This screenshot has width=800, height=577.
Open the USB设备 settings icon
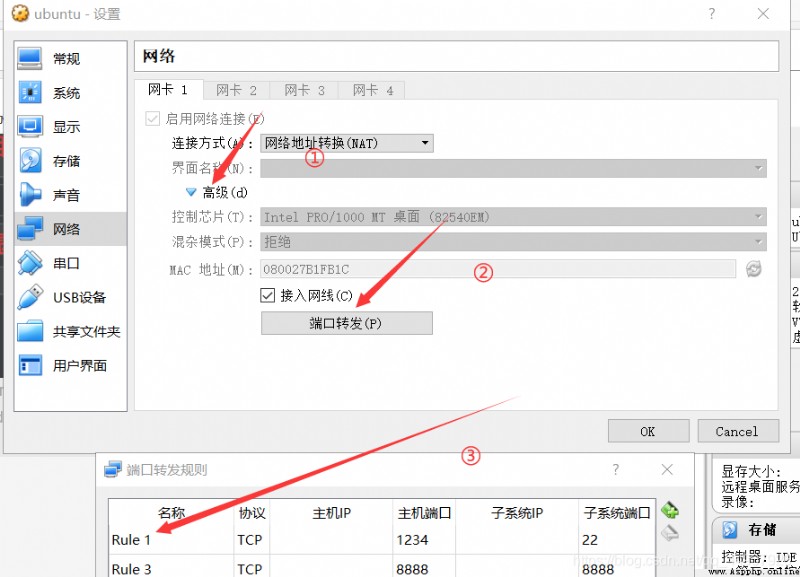tap(30, 297)
